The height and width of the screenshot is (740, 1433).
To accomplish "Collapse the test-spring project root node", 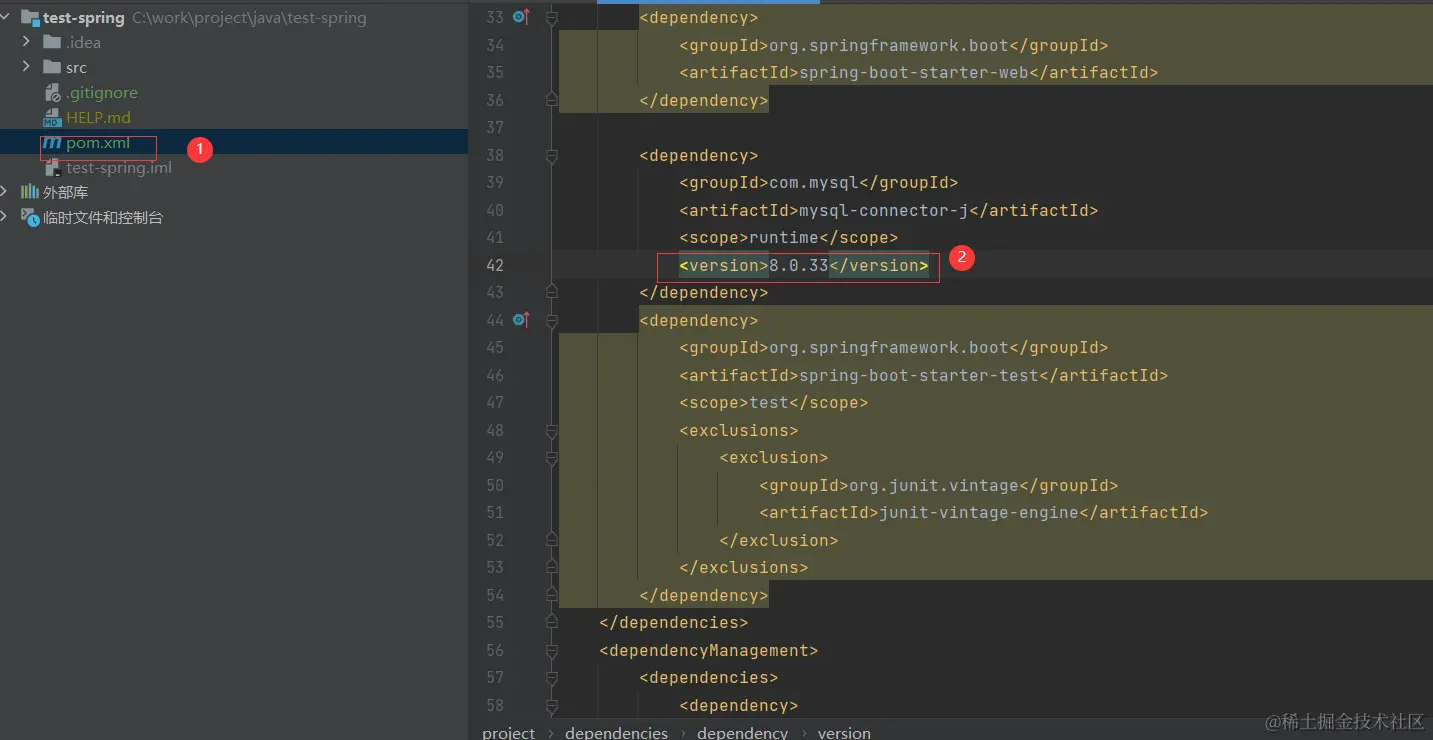I will [7, 18].
